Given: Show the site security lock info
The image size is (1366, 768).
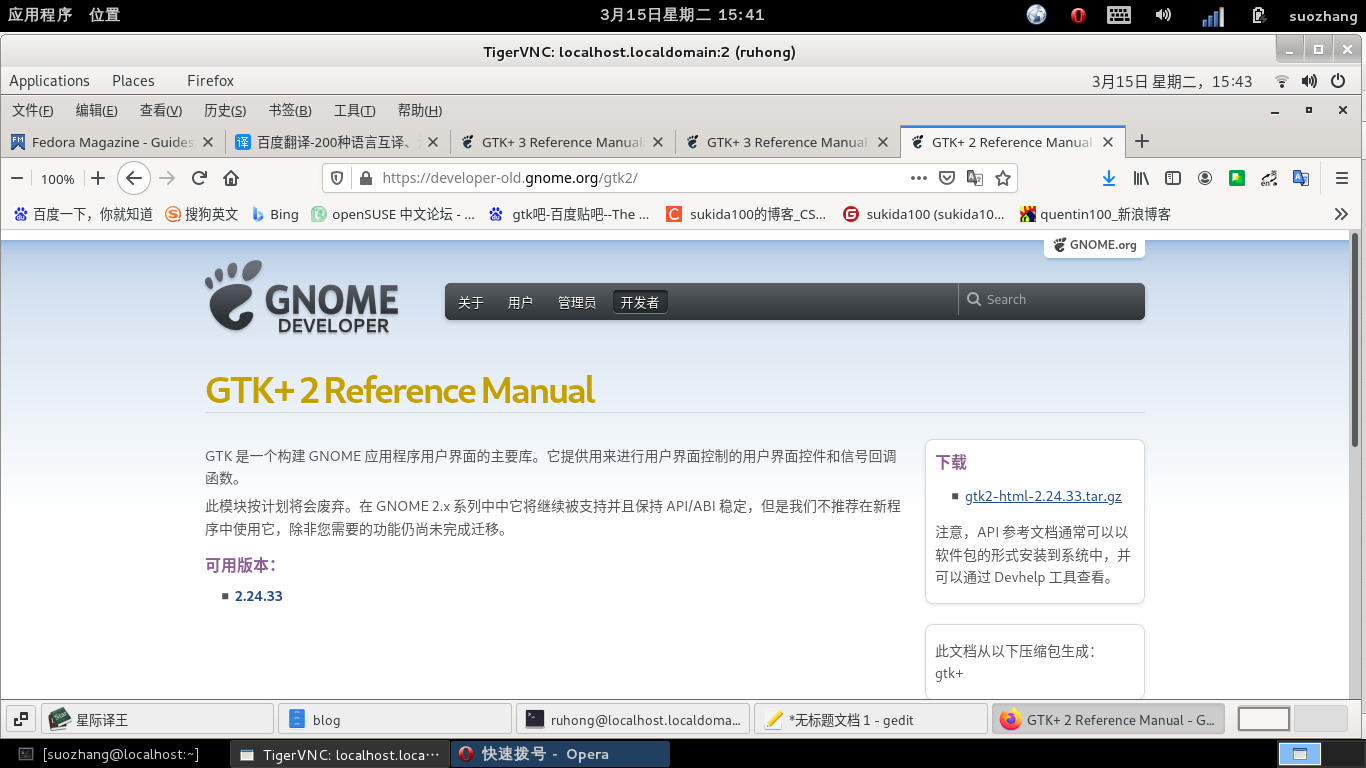Looking at the screenshot, I should [365, 178].
